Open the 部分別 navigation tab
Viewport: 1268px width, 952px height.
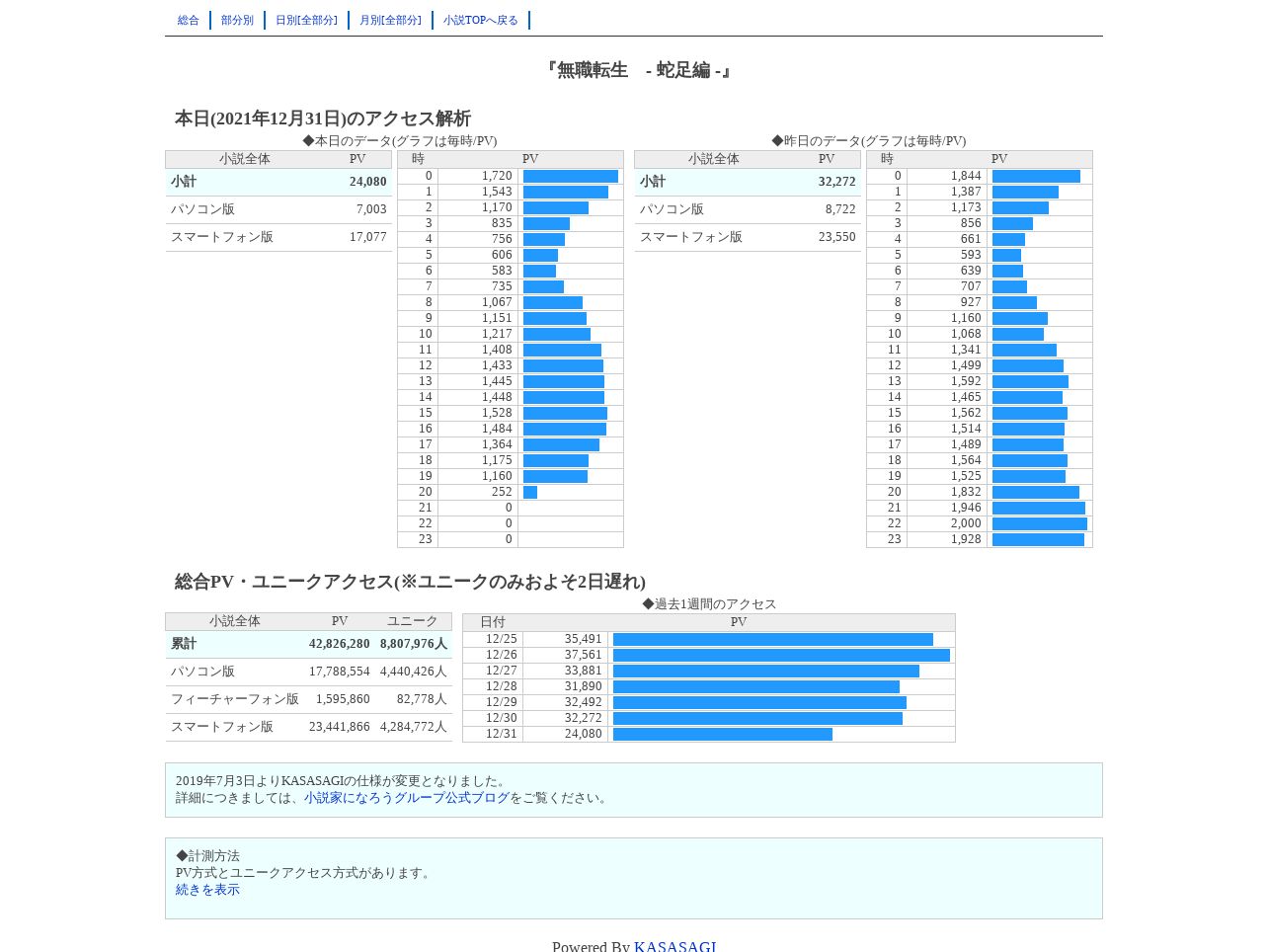[x=237, y=21]
